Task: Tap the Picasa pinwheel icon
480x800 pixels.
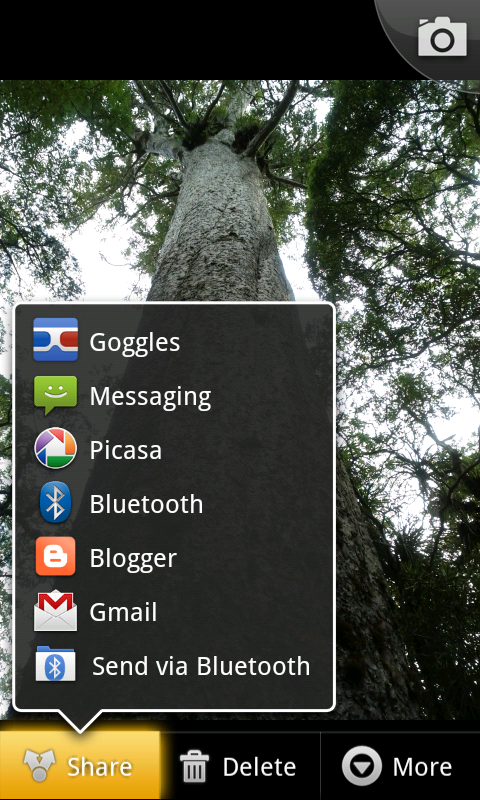Action: tap(56, 448)
